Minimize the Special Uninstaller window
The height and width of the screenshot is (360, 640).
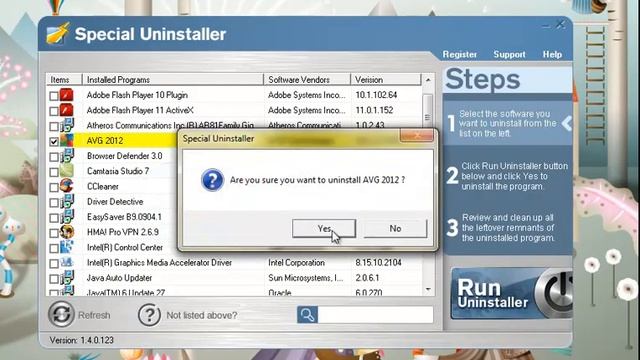(546, 26)
